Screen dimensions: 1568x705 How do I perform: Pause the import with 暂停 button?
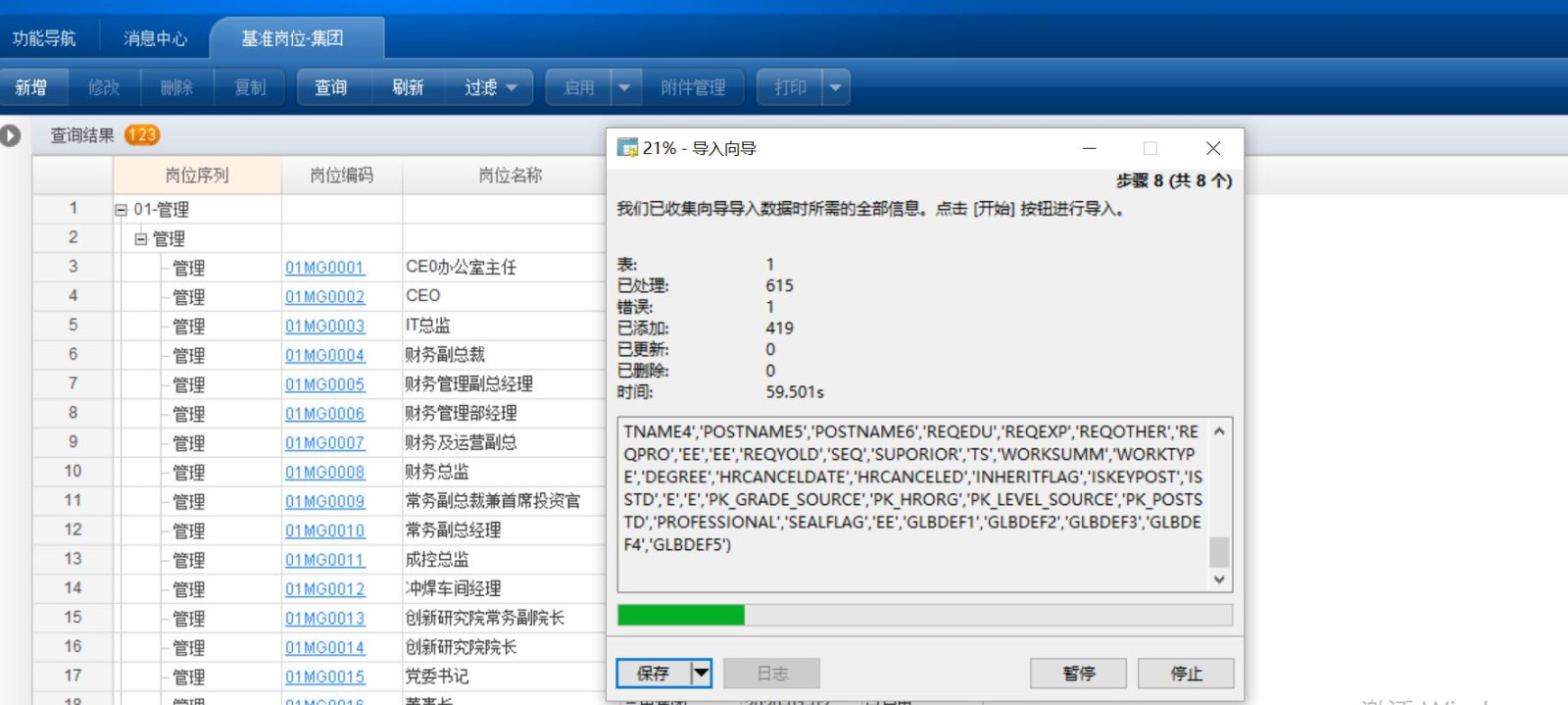pyautogui.click(x=1078, y=673)
